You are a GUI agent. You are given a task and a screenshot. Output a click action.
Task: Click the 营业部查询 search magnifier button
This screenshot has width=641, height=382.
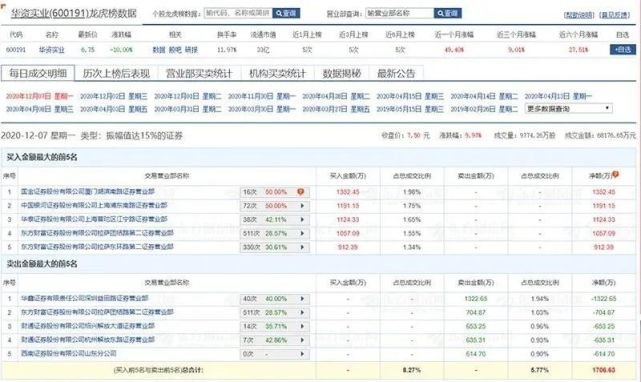tap(448, 13)
